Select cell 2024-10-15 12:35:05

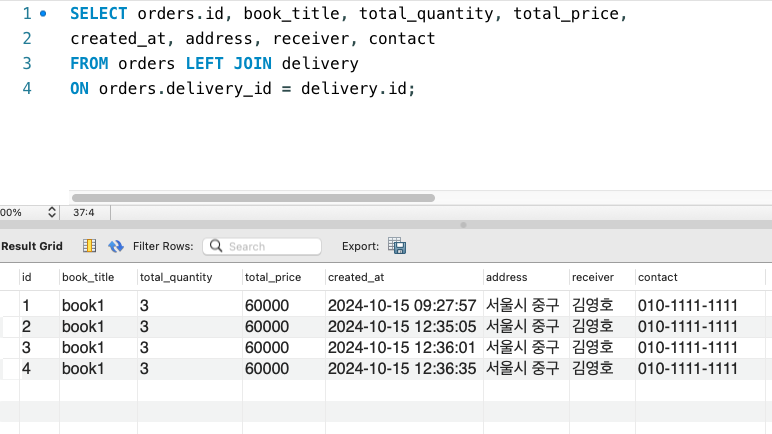[402, 327]
